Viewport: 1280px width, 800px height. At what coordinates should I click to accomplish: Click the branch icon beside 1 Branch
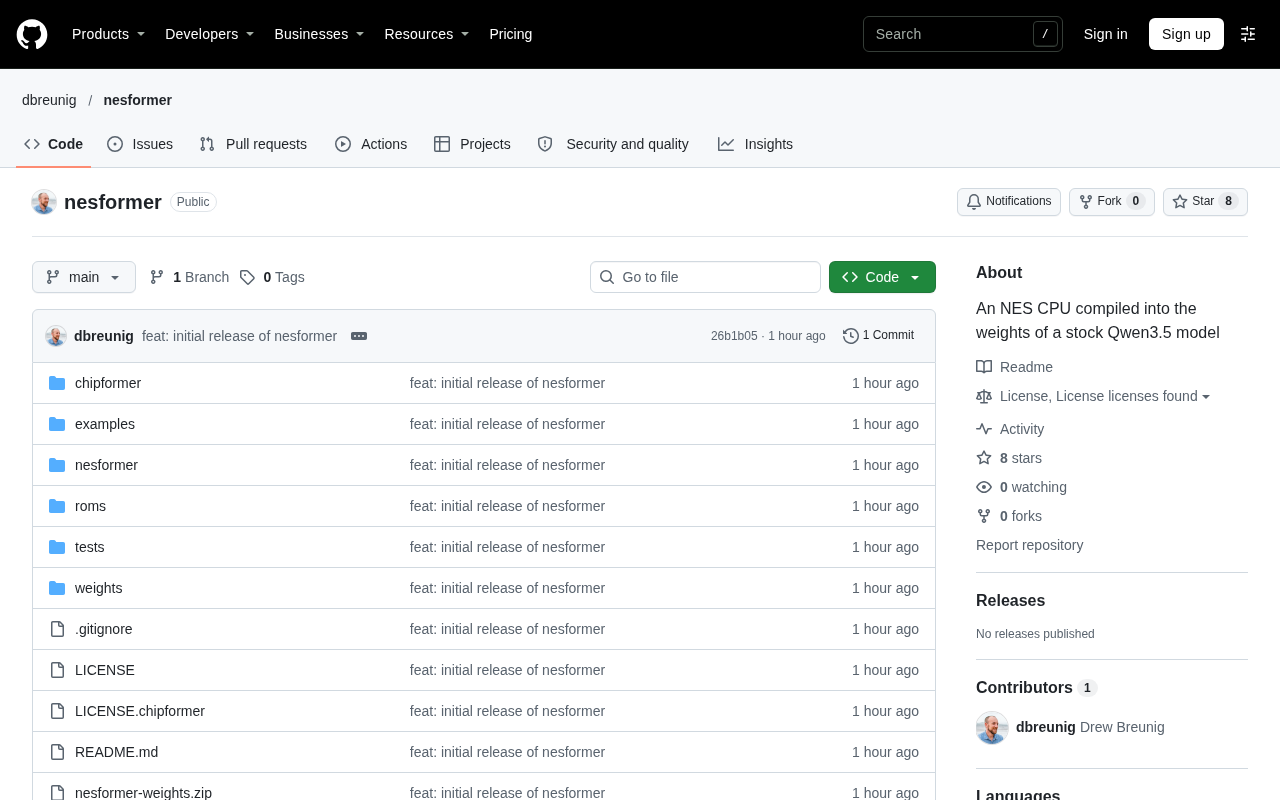click(157, 277)
